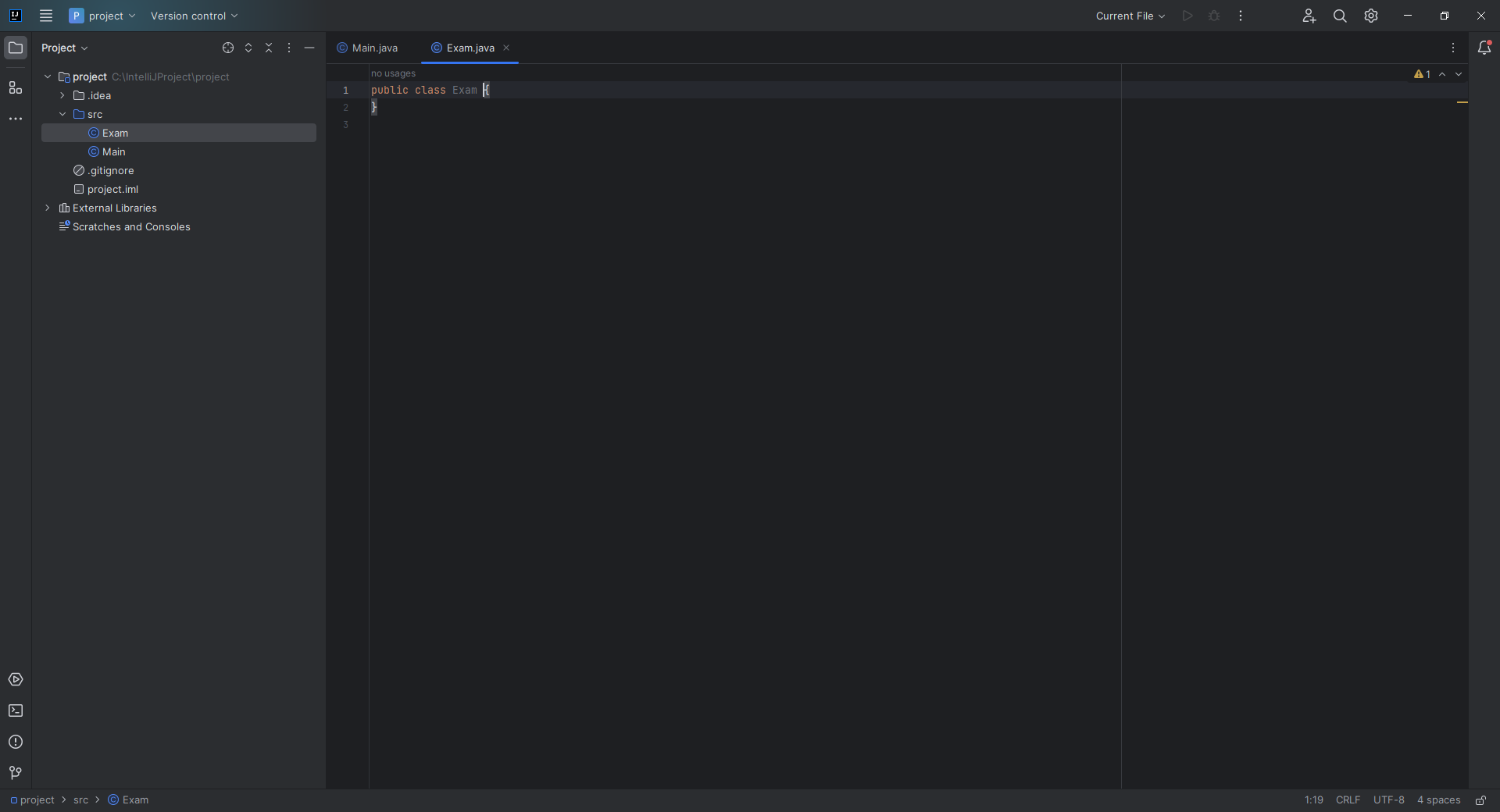This screenshot has width=1500, height=812.
Task: Open the Project view mode dropdown
Action: [65, 48]
